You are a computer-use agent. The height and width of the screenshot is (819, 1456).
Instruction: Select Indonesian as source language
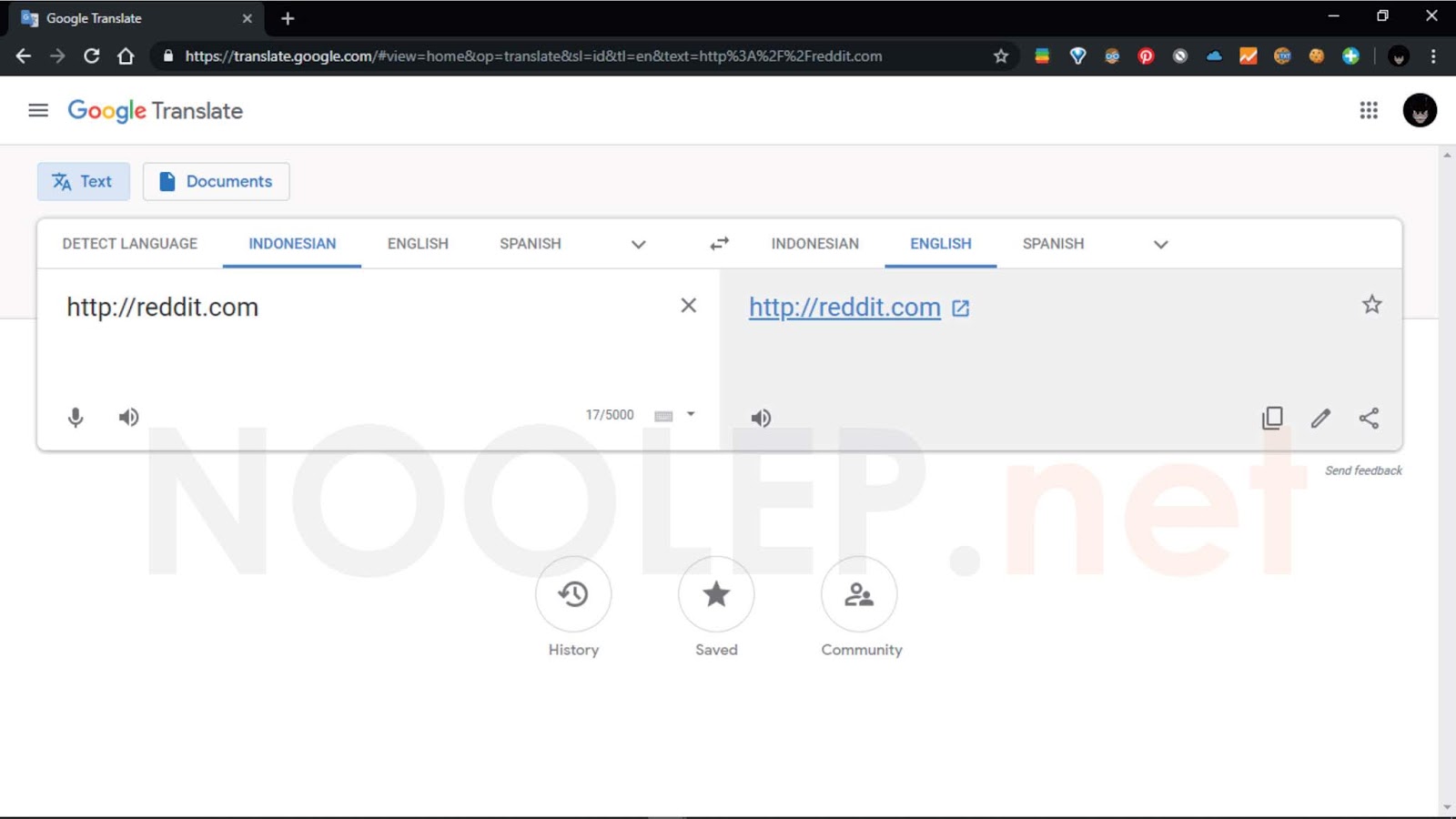click(292, 244)
